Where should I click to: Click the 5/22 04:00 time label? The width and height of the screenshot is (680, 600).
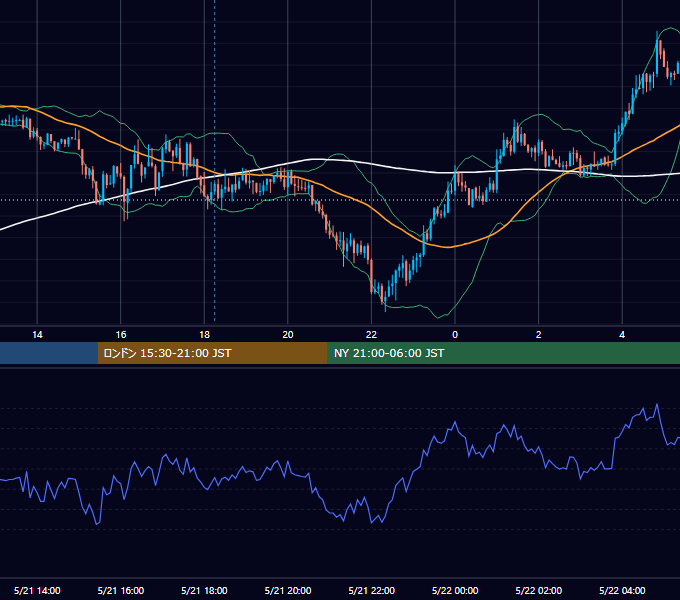point(622,590)
